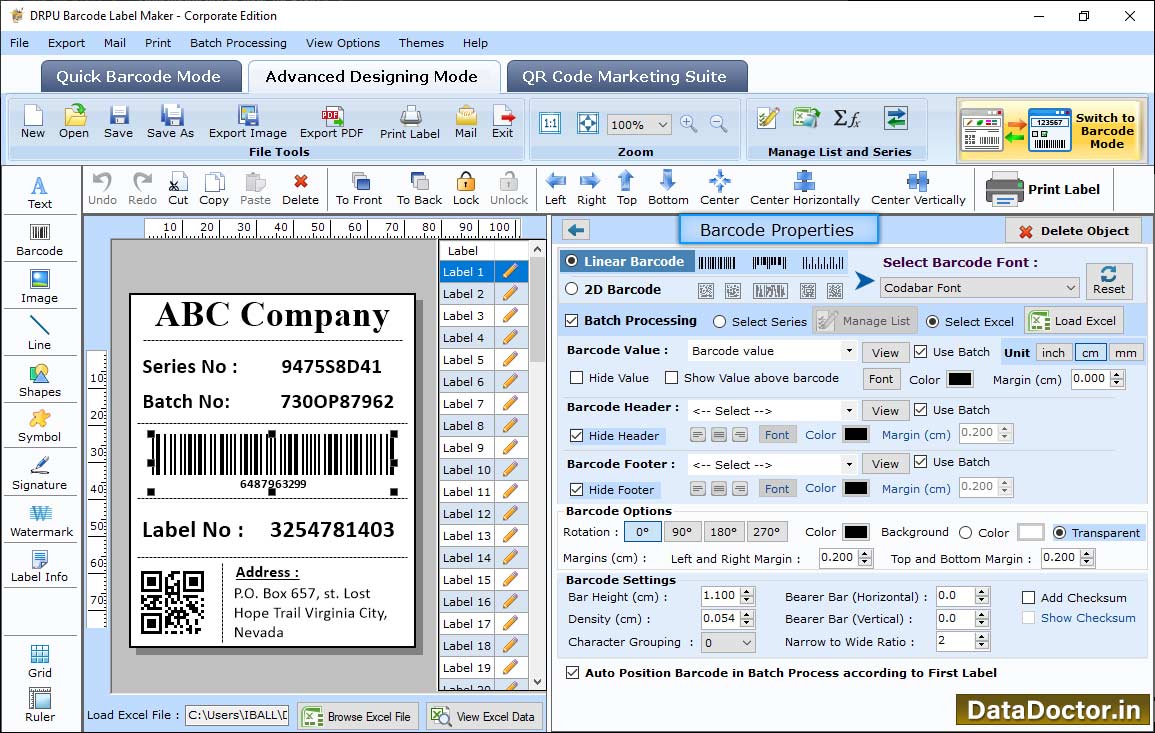
Task: Expand the Barcode Footer dropdown
Action: (849, 464)
